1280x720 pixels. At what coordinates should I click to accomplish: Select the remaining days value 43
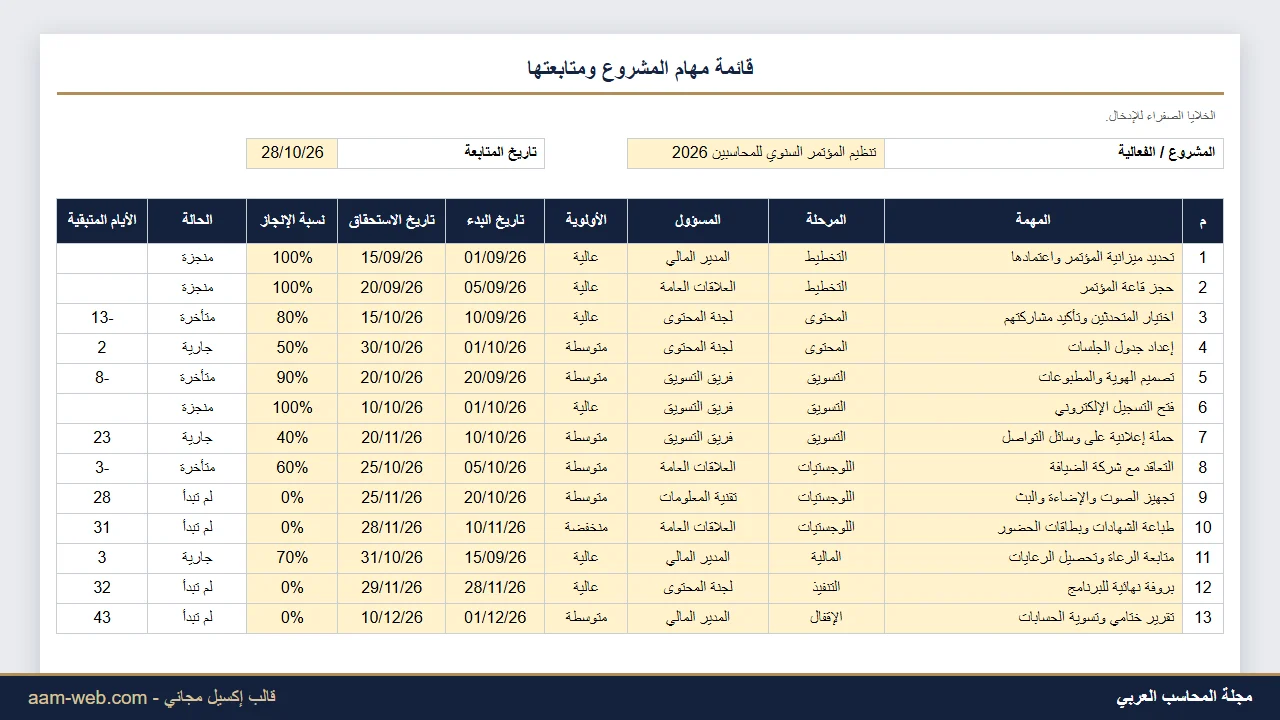point(102,618)
